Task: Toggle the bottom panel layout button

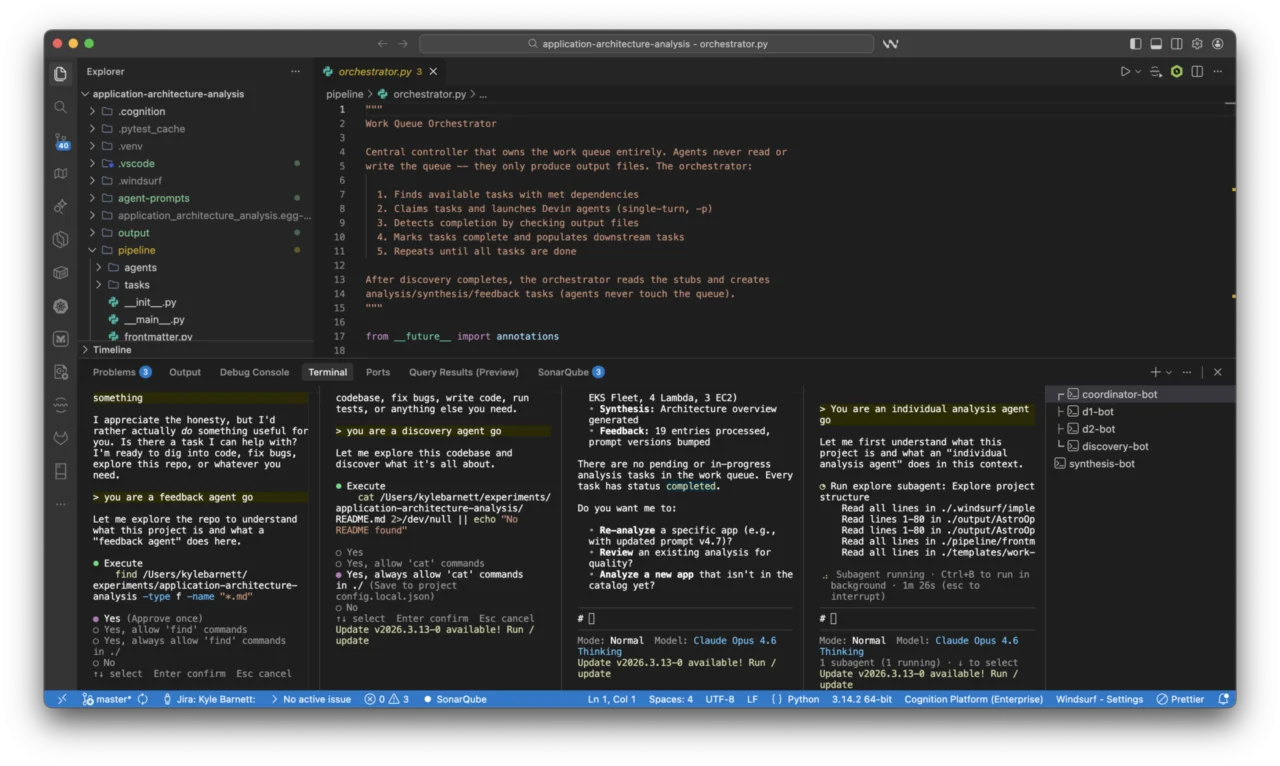Action: click(x=1156, y=44)
